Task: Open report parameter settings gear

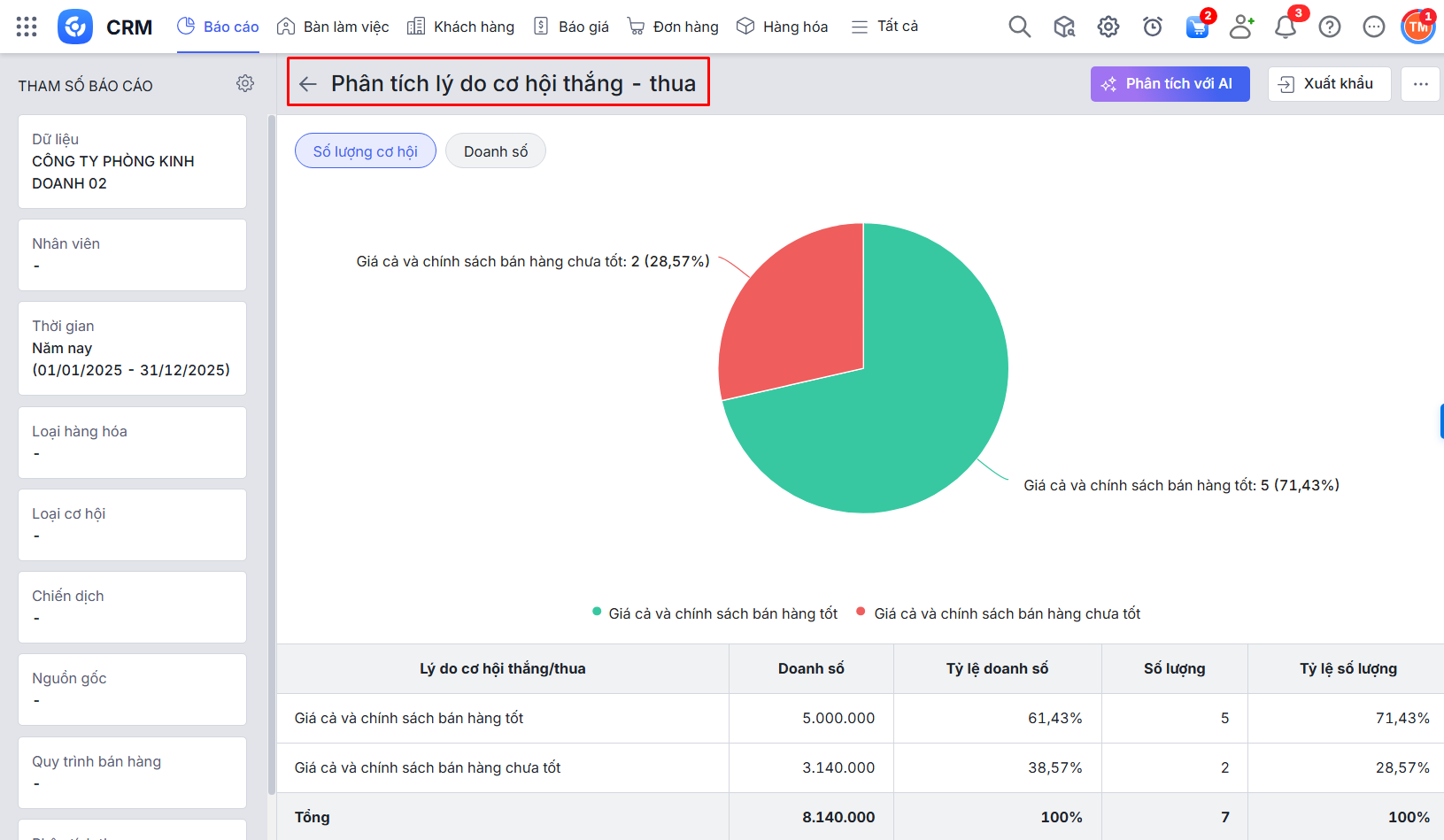Action: point(245,83)
